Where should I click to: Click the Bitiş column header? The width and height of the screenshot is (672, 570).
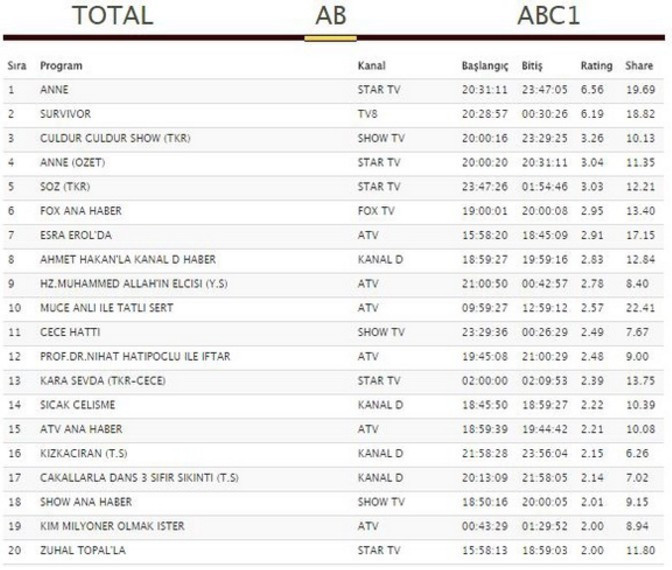[x=532, y=66]
